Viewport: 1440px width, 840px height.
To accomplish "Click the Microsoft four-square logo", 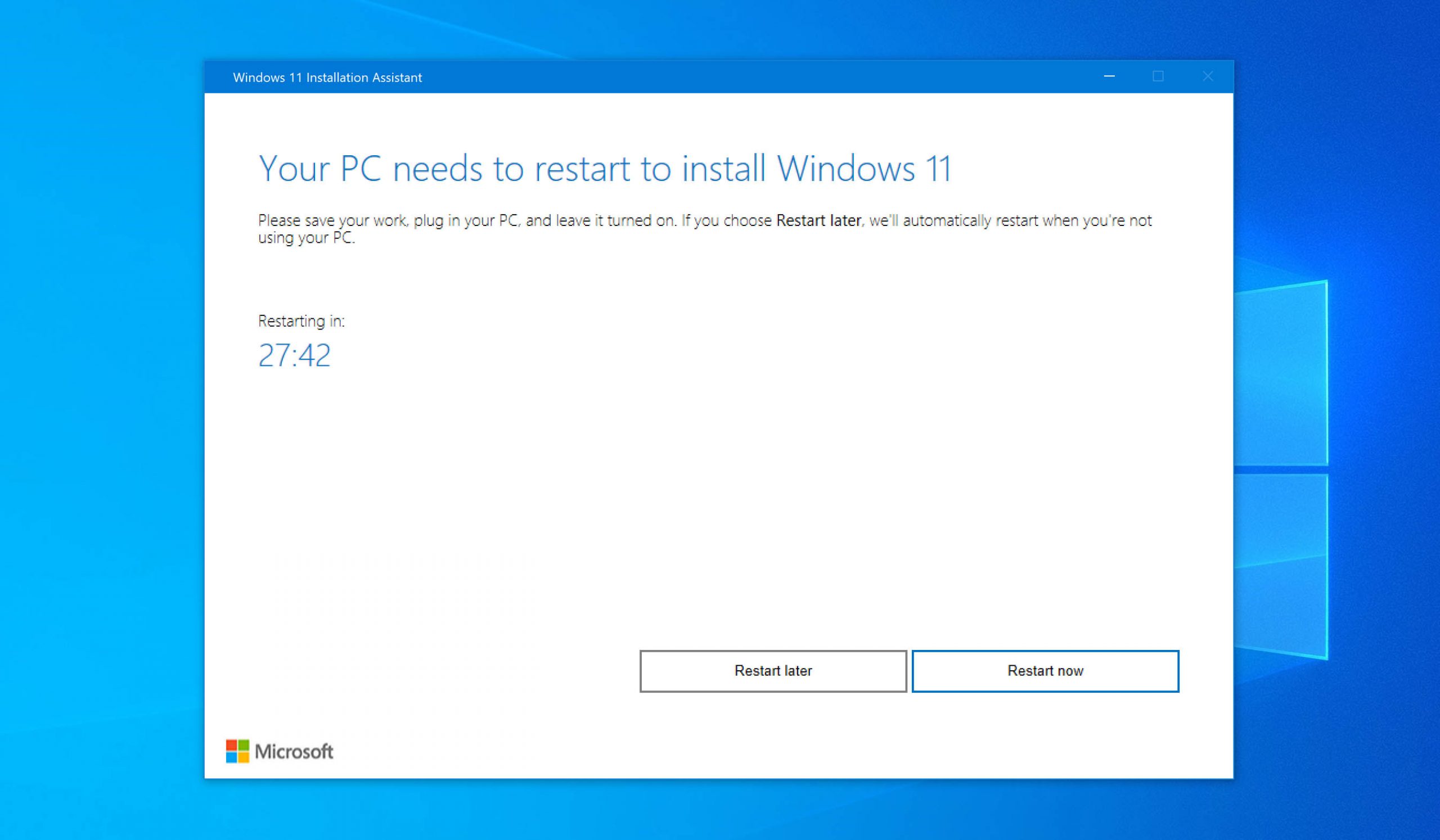I will [238, 752].
